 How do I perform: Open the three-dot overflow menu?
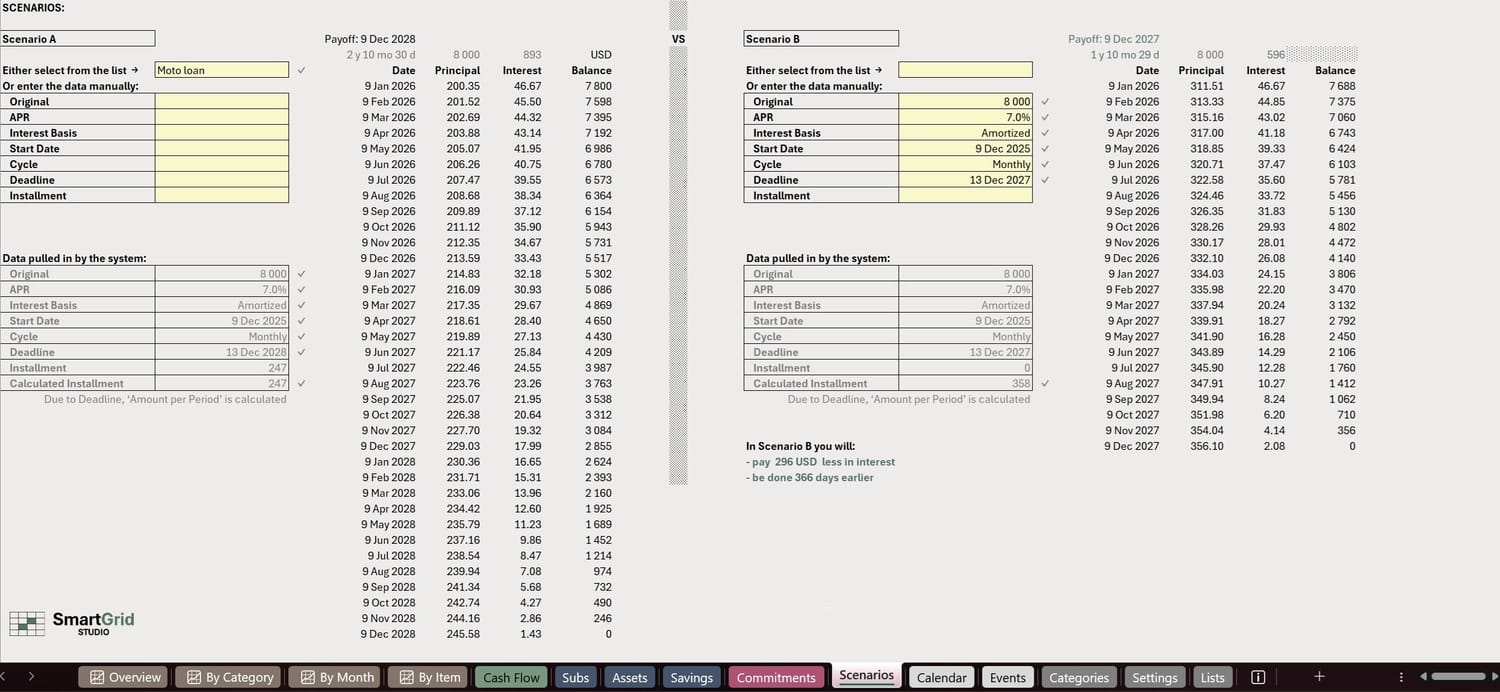[x=1401, y=676]
